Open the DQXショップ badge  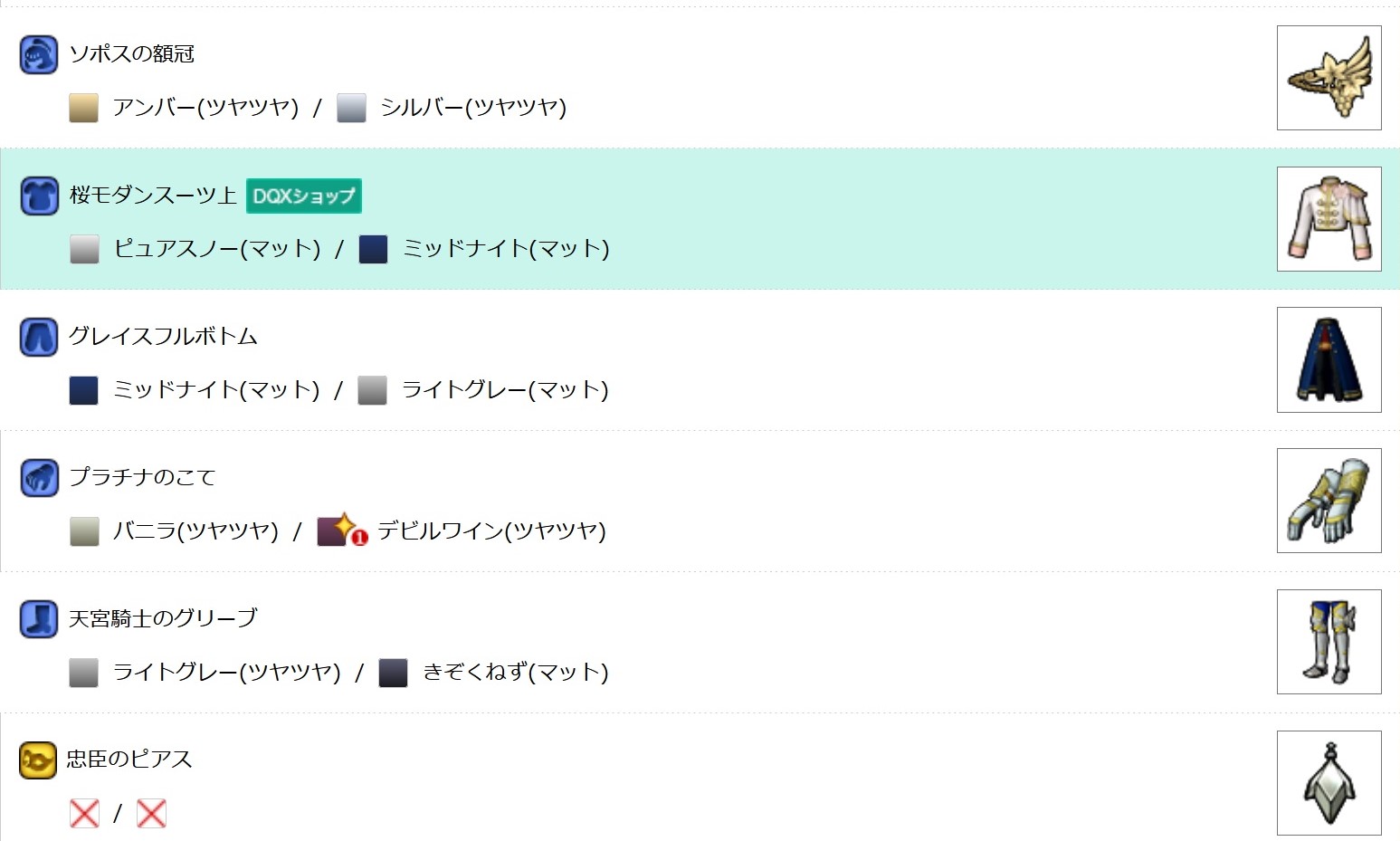pos(304,196)
